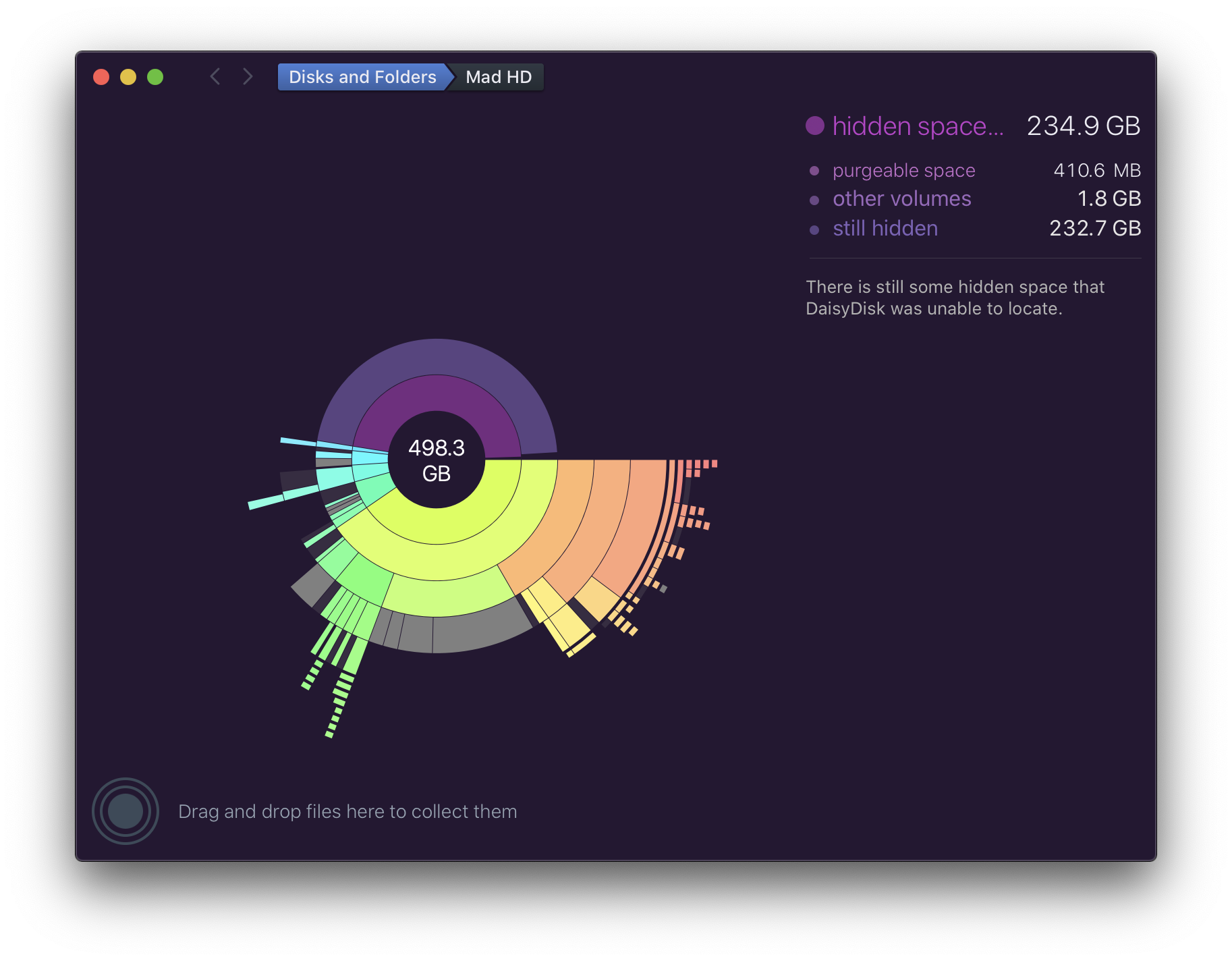Click the purple hidden space legend dot
Screen dimensions: 1232x961
click(x=815, y=126)
